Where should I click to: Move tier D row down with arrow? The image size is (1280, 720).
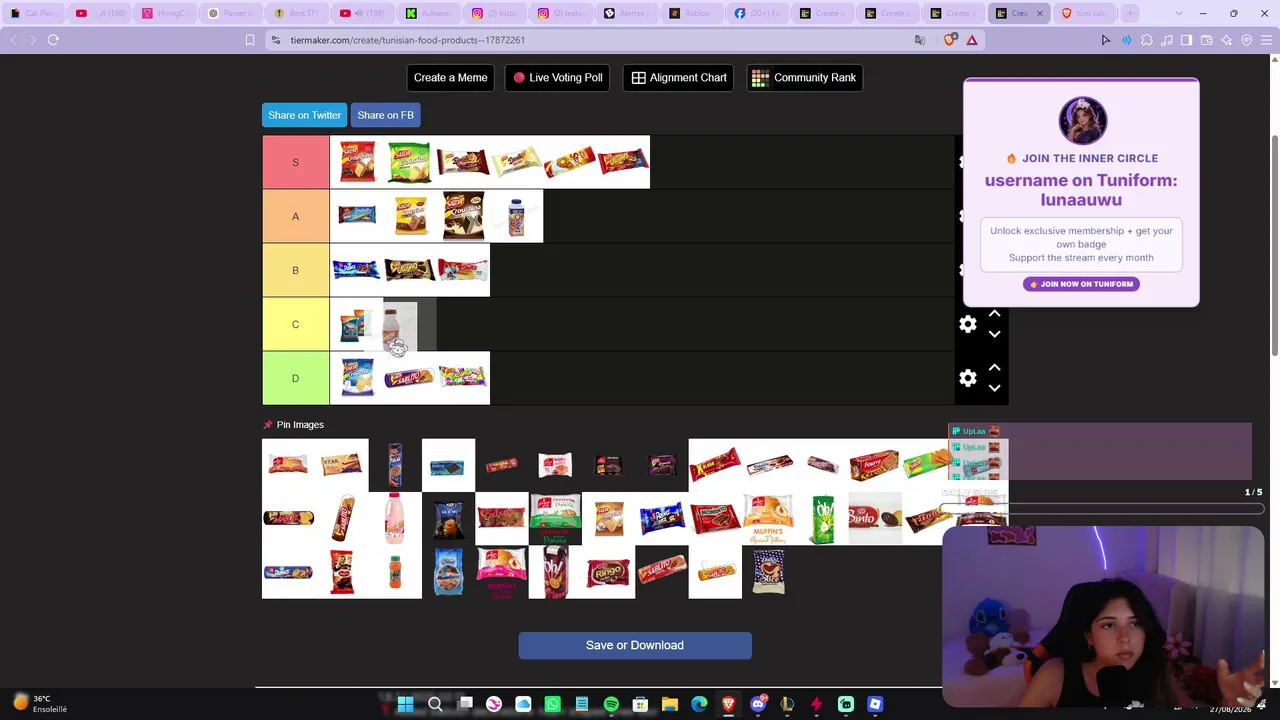tap(994, 388)
